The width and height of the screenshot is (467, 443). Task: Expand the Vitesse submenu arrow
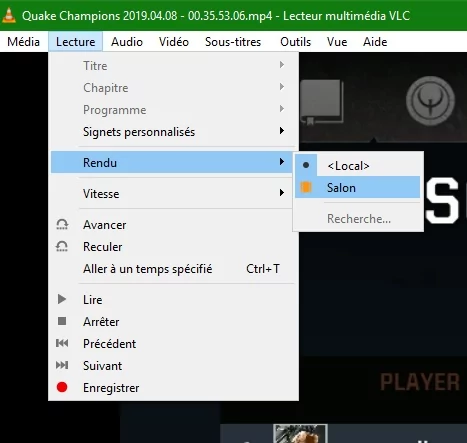coord(282,193)
